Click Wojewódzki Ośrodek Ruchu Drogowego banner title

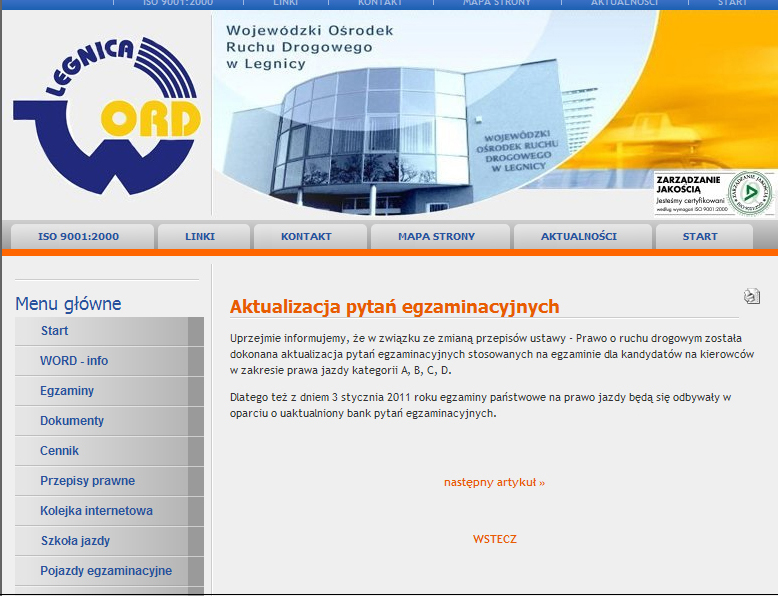click(310, 47)
